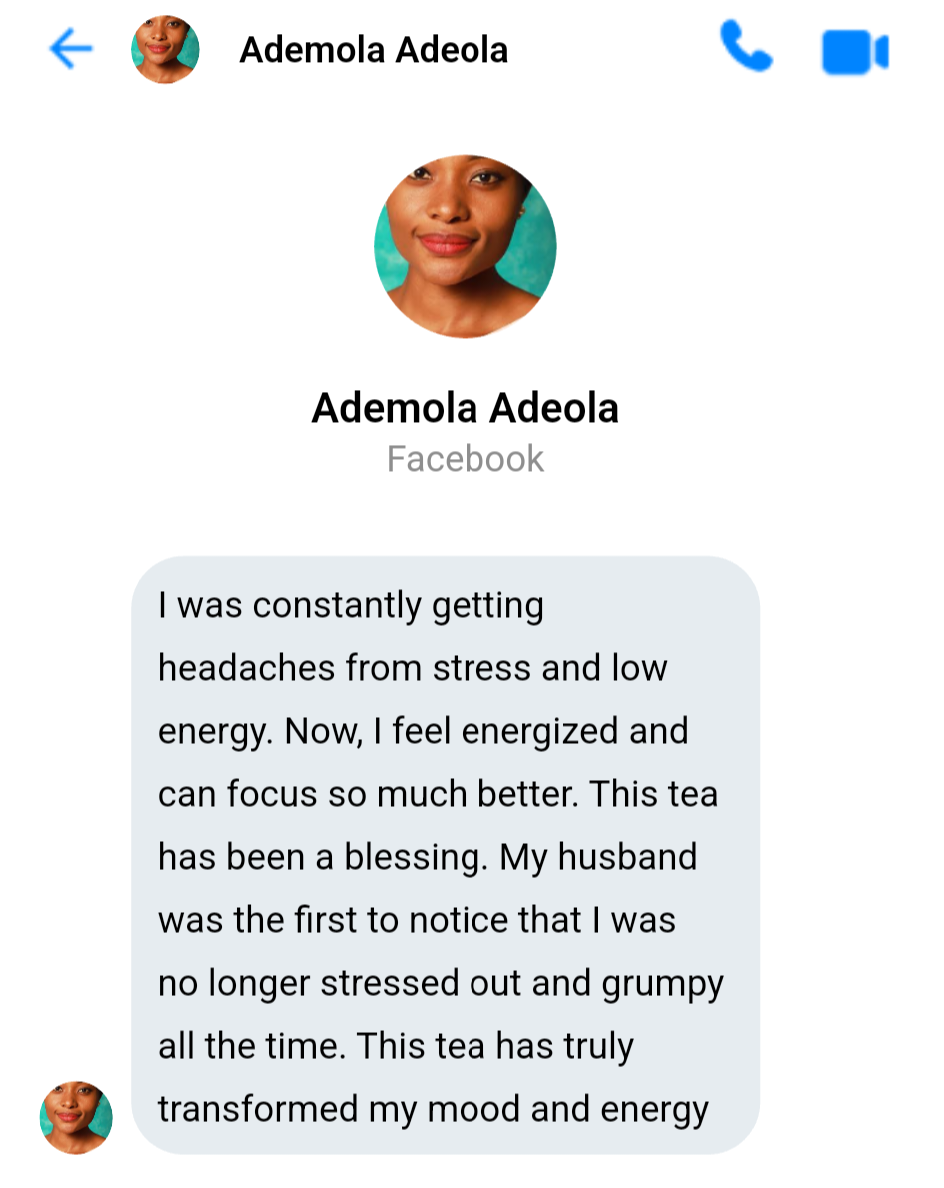The height and width of the screenshot is (1188, 944).
Task: Start a voice call with Ademola Adeola
Action: [x=746, y=49]
